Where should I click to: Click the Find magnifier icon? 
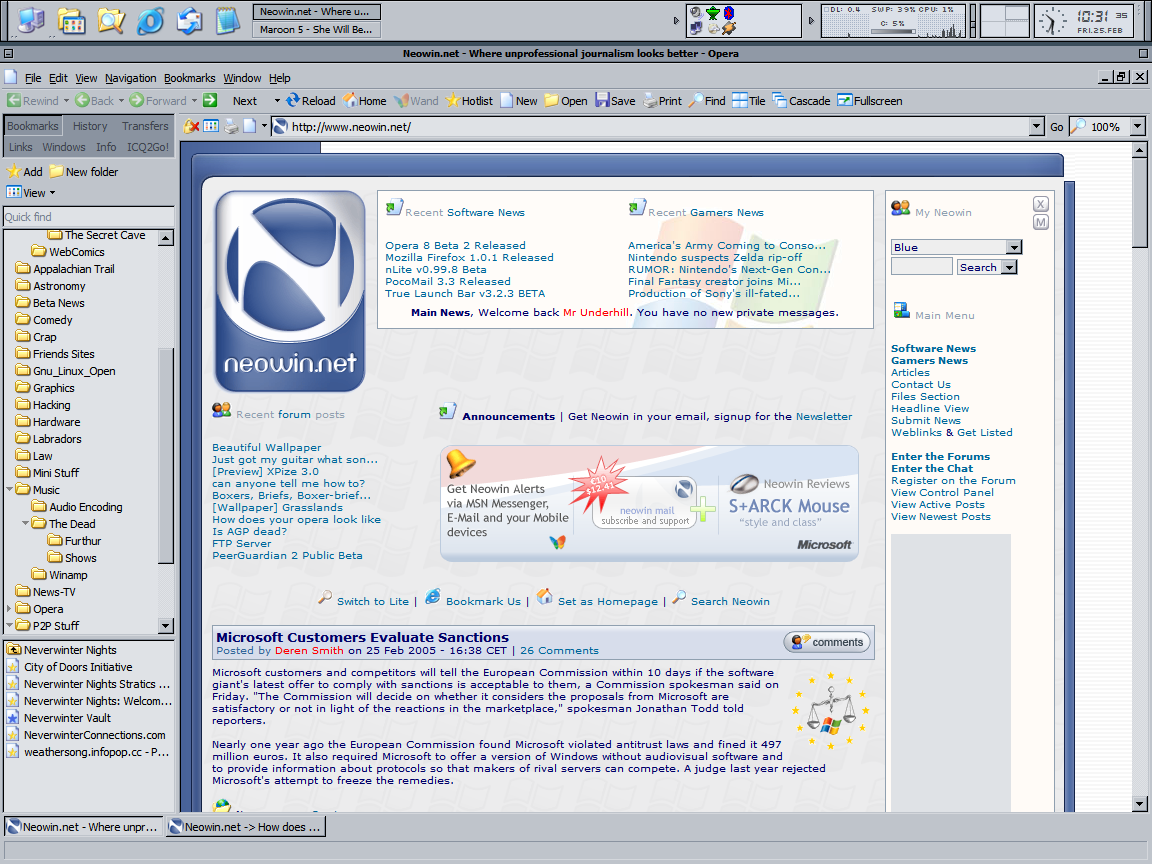click(695, 100)
